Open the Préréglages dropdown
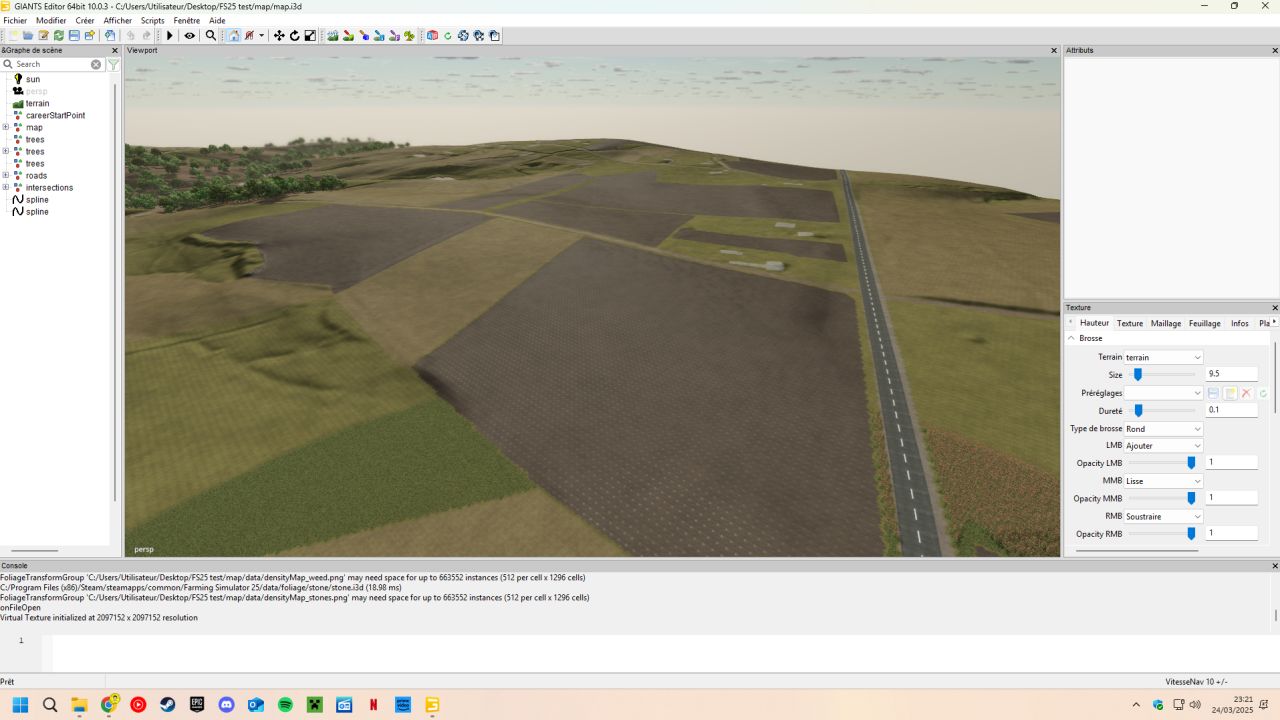Image resolution: width=1280 pixels, height=720 pixels. click(x=1163, y=393)
